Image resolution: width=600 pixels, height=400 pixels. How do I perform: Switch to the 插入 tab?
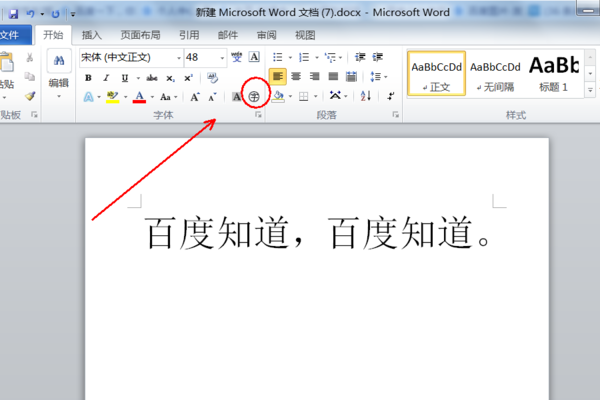tap(92, 35)
